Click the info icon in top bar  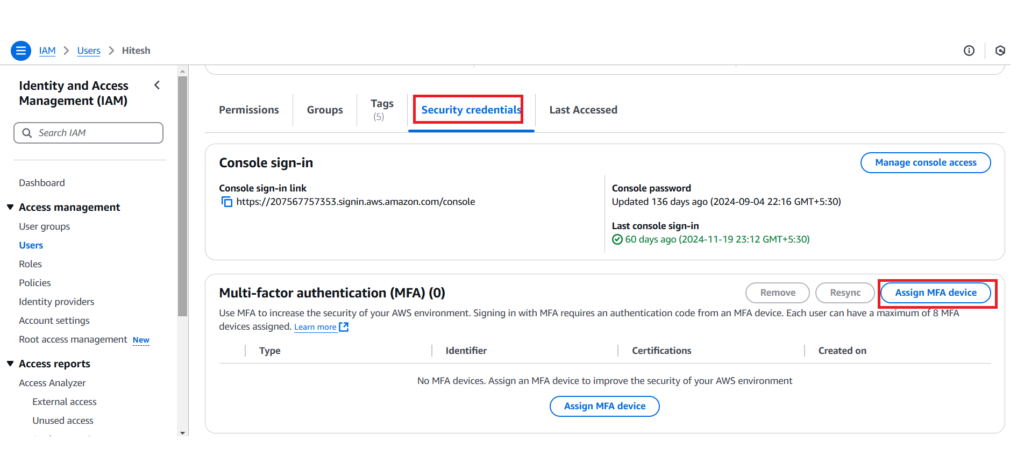coord(969,51)
